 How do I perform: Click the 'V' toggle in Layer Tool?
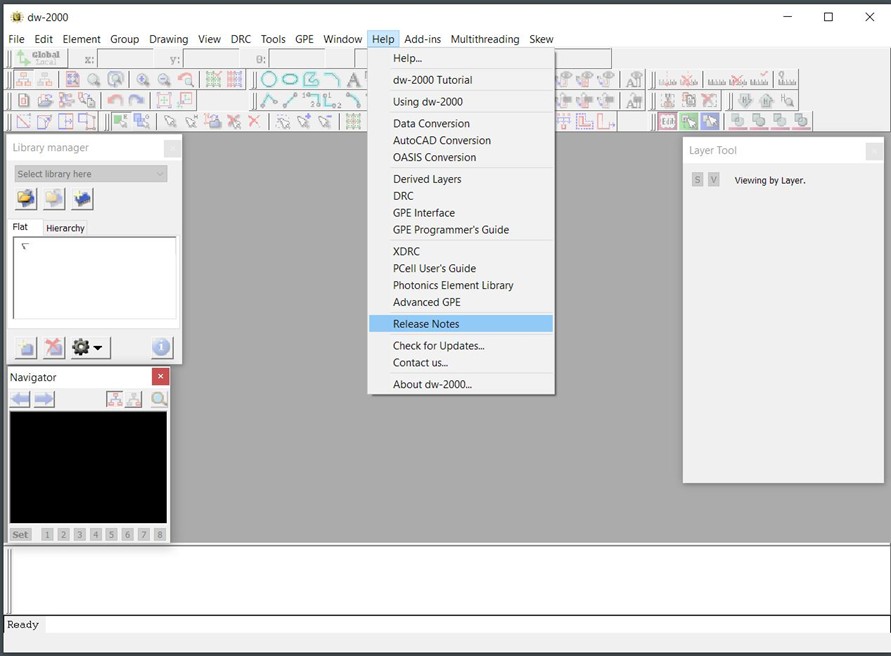point(714,180)
